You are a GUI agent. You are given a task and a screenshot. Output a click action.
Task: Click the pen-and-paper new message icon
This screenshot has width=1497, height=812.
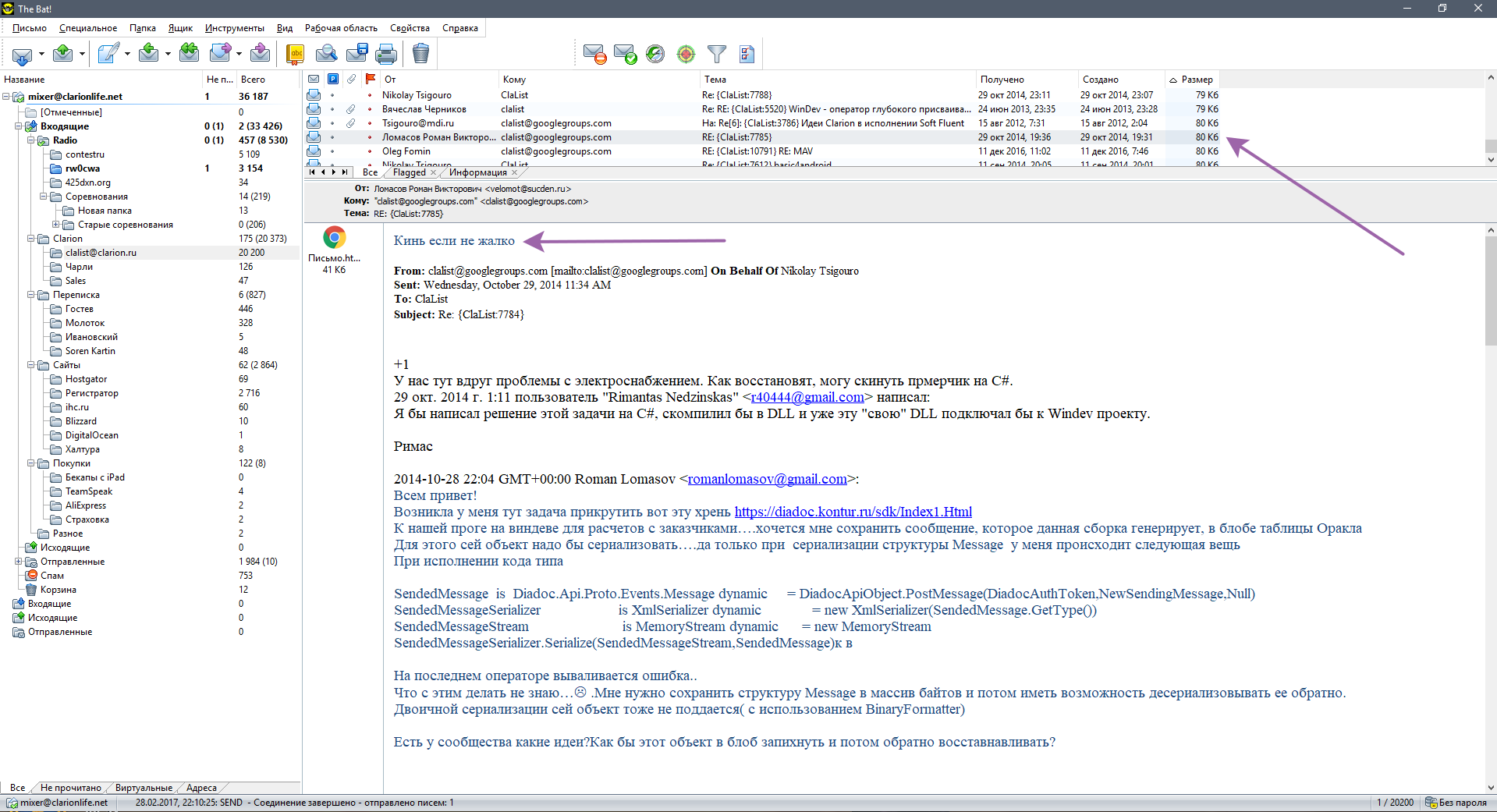point(107,54)
